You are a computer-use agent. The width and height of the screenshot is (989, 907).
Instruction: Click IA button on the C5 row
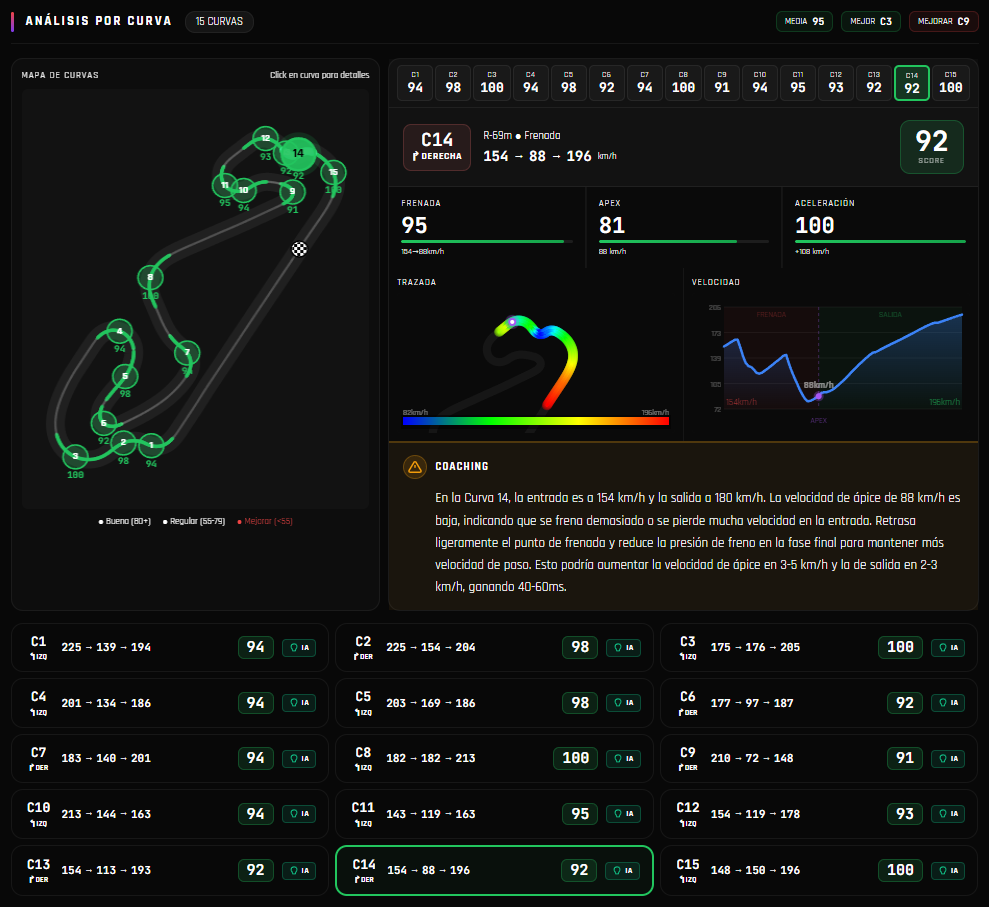(x=623, y=703)
